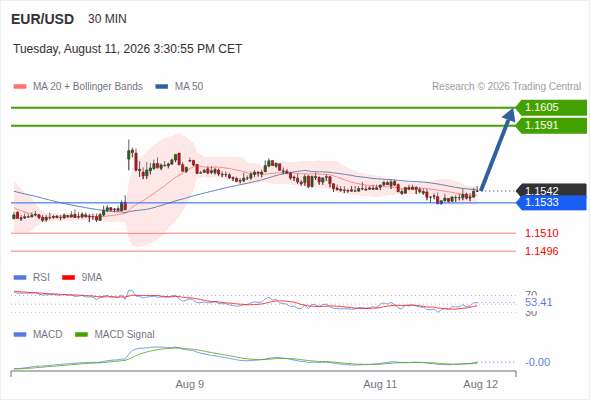This screenshot has height=400, width=590.
Task: Open the Trading Central research credit
Action: pyautogui.click(x=506, y=87)
